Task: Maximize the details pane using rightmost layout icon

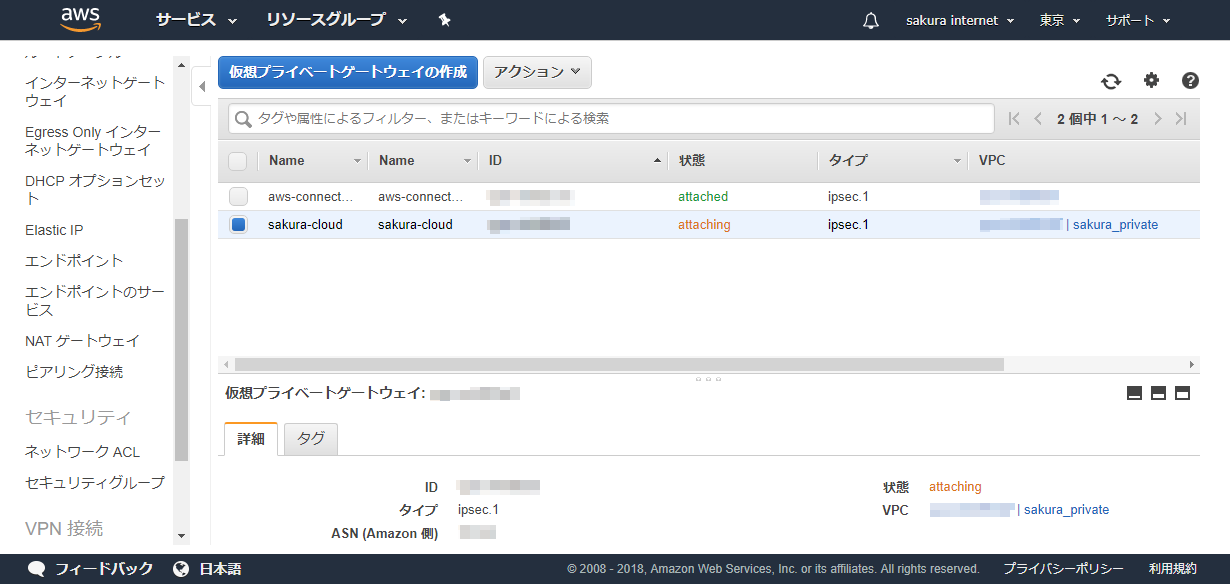Action: click(x=1182, y=393)
